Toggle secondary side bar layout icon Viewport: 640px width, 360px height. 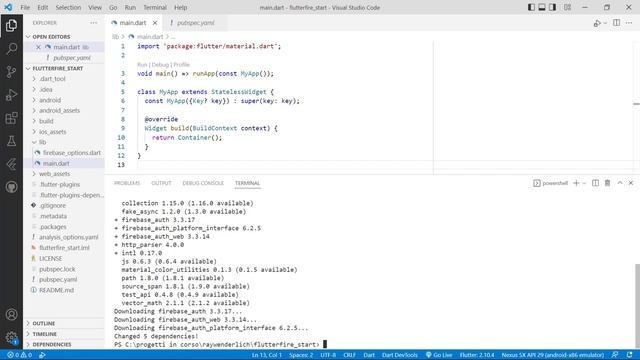coord(552,7)
